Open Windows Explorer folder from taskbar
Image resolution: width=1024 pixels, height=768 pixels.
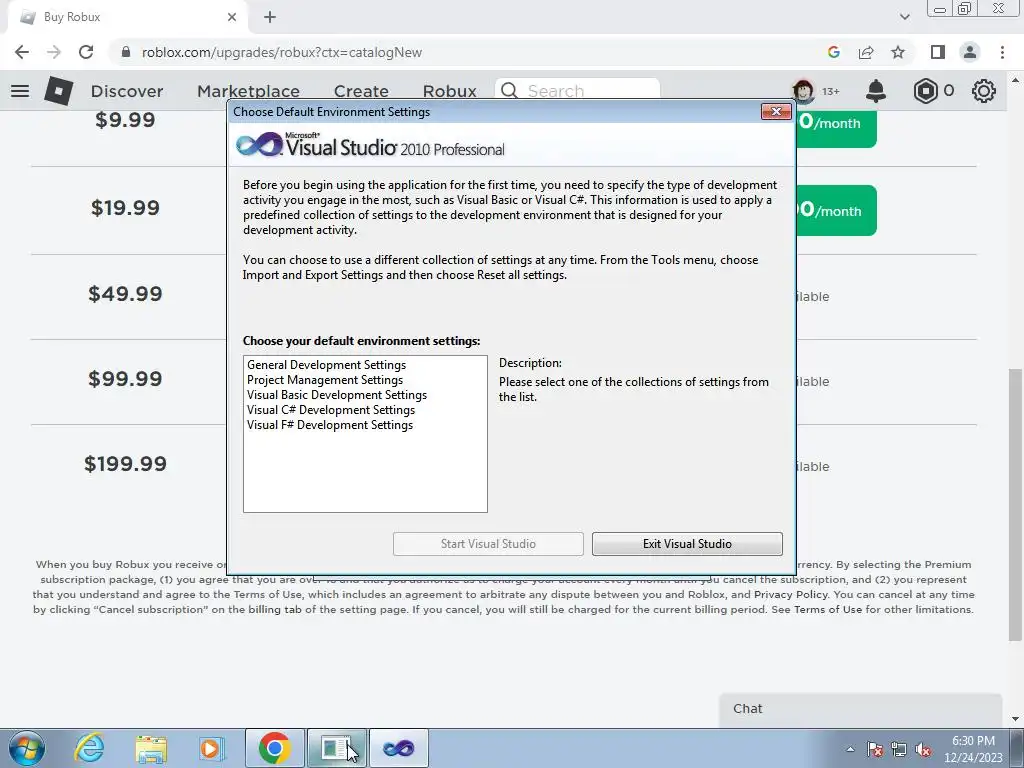point(151,748)
